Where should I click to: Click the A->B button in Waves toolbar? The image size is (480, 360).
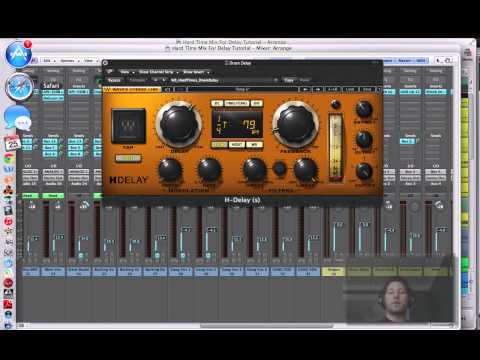click(332, 89)
